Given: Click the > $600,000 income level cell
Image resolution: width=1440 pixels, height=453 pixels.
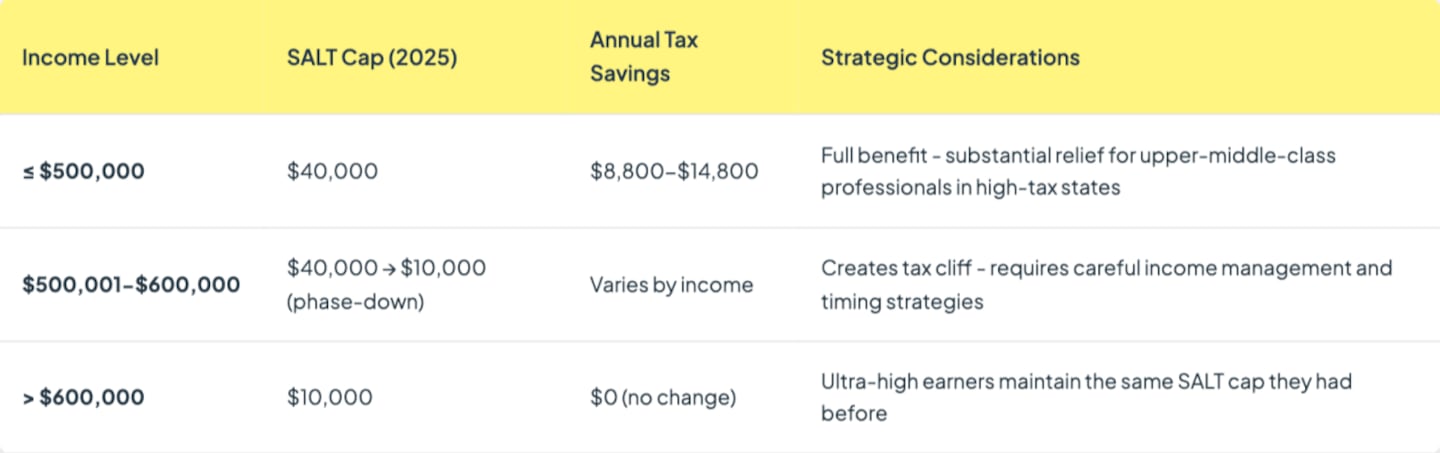Looking at the screenshot, I should [x=83, y=397].
